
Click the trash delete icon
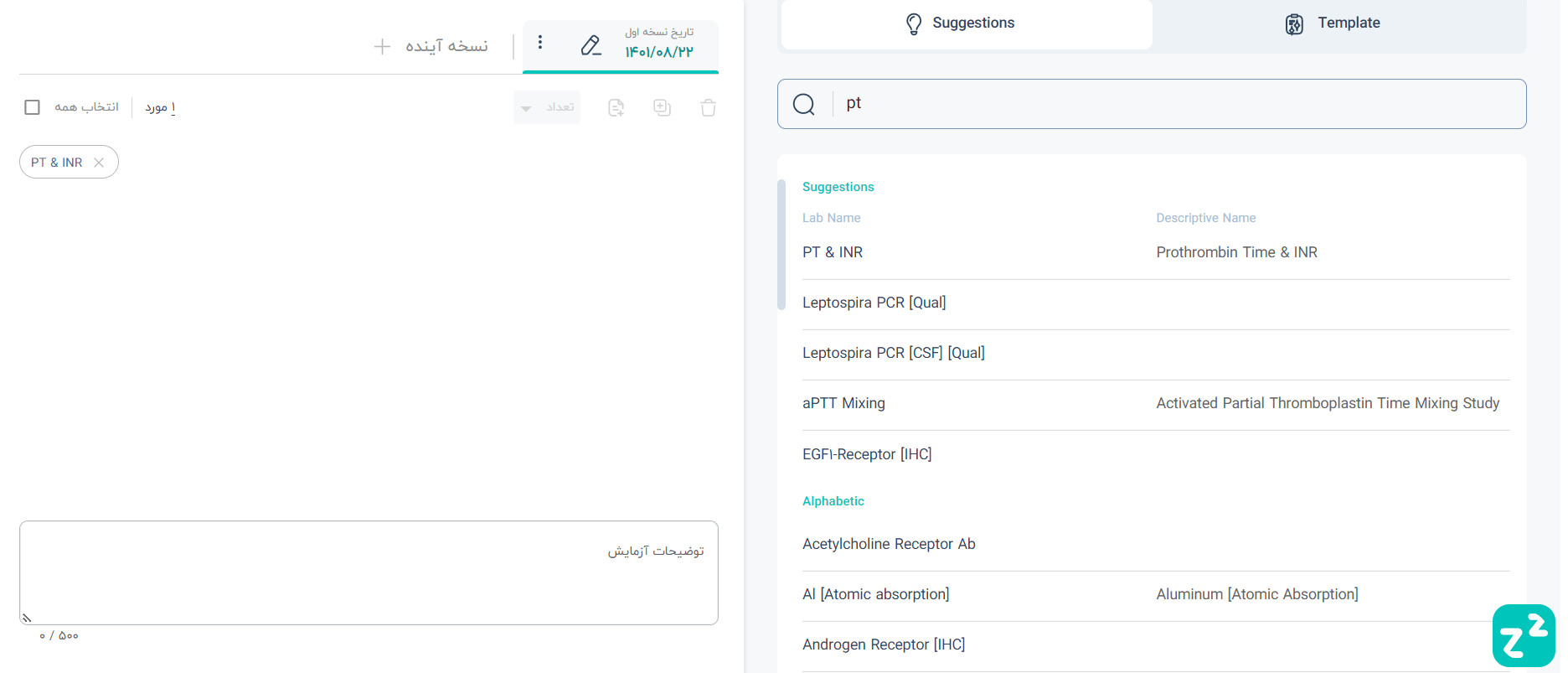pyautogui.click(x=708, y=107)
